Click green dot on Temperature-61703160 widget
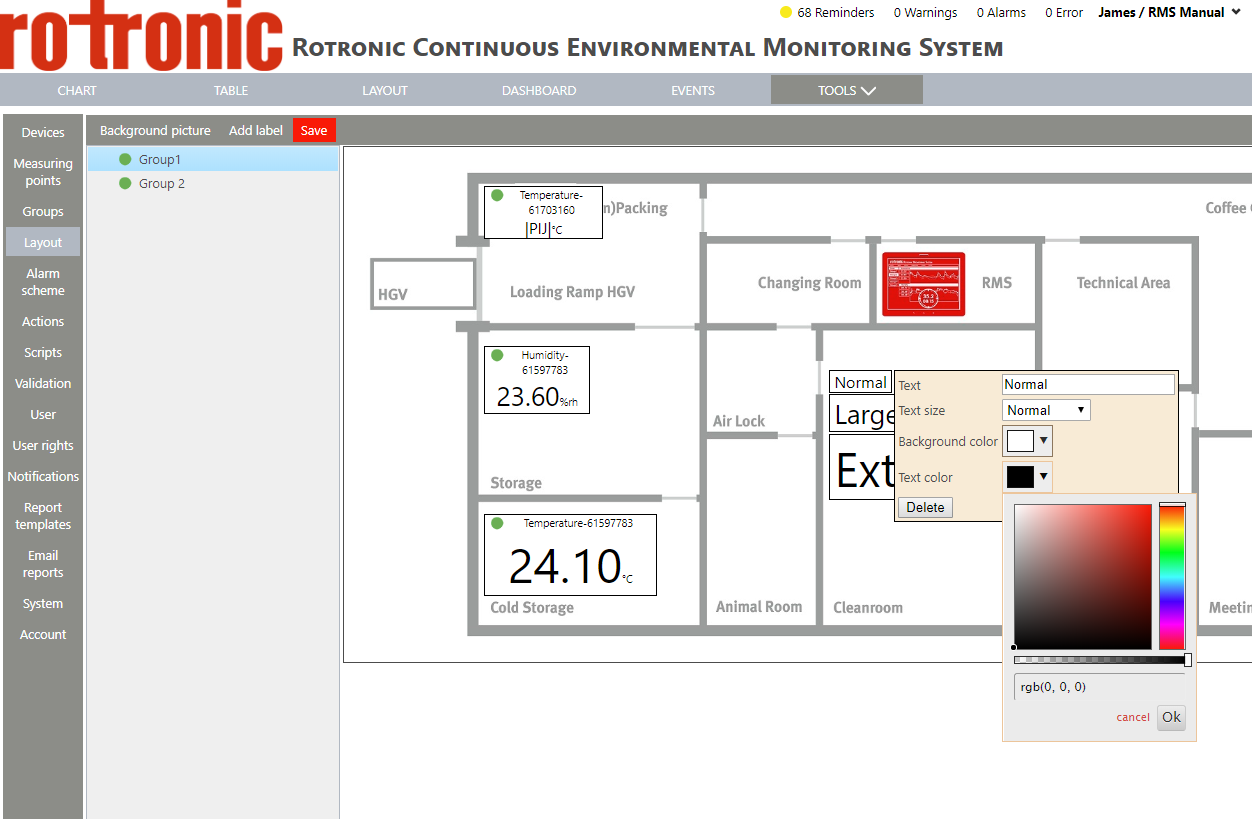The height and width of the screenshot is (819, 1252). (496, 195)
